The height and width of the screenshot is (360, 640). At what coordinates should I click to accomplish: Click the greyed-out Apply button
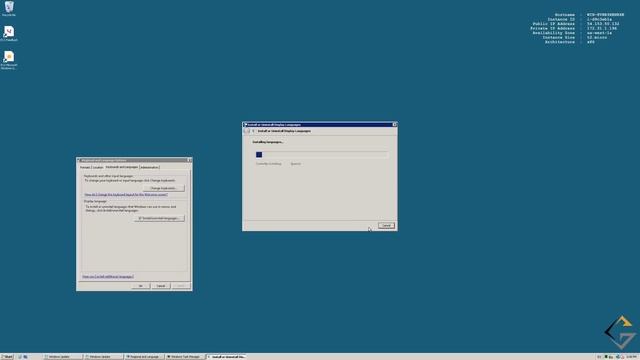181,286
